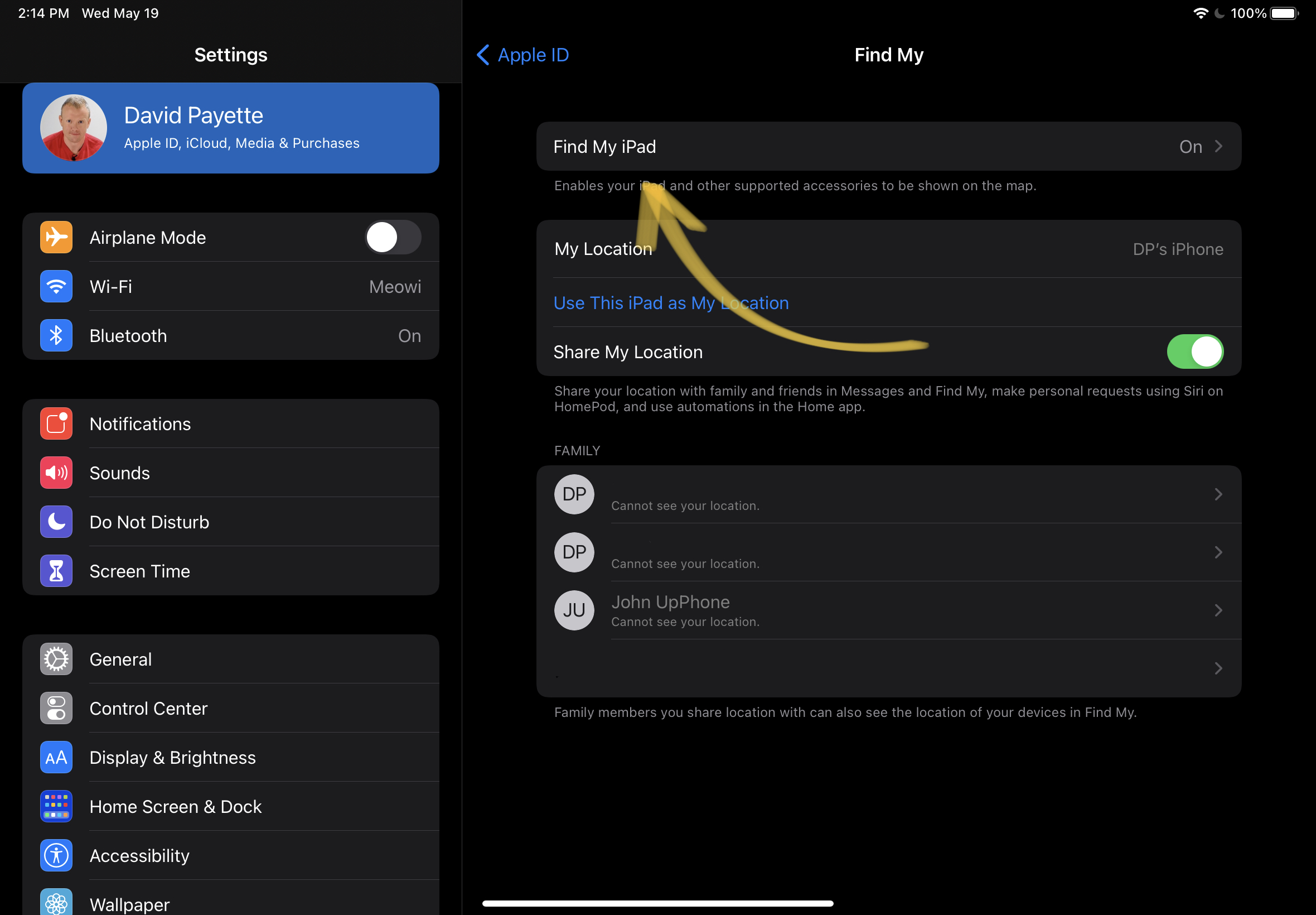
Task: Tap Use This iPad as My Location
Action: 671,303
